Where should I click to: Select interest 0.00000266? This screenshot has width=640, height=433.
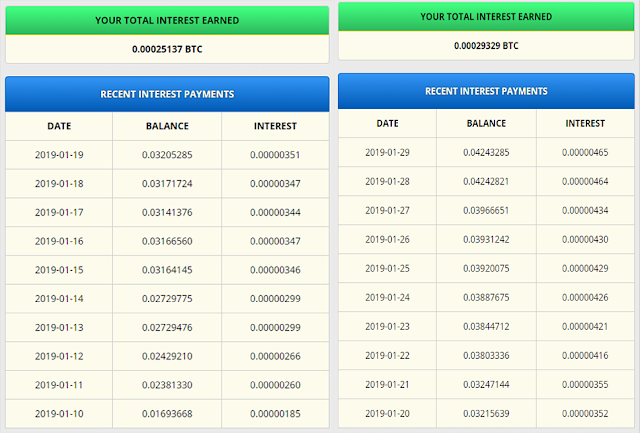point(275,356)
